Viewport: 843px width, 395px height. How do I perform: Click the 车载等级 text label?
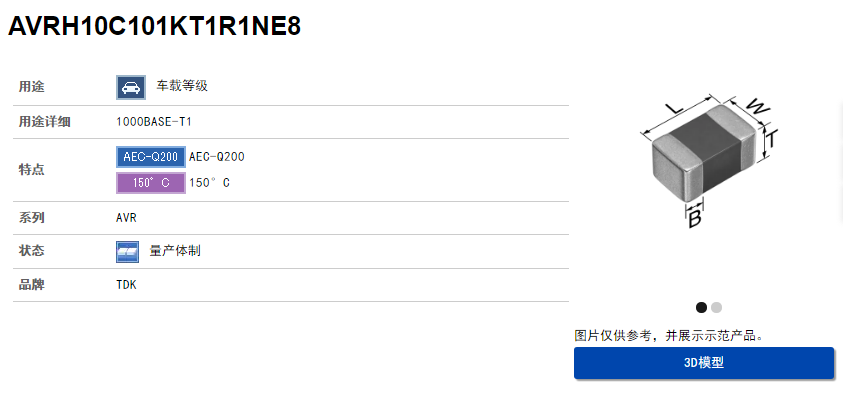(x=182, y=86)
